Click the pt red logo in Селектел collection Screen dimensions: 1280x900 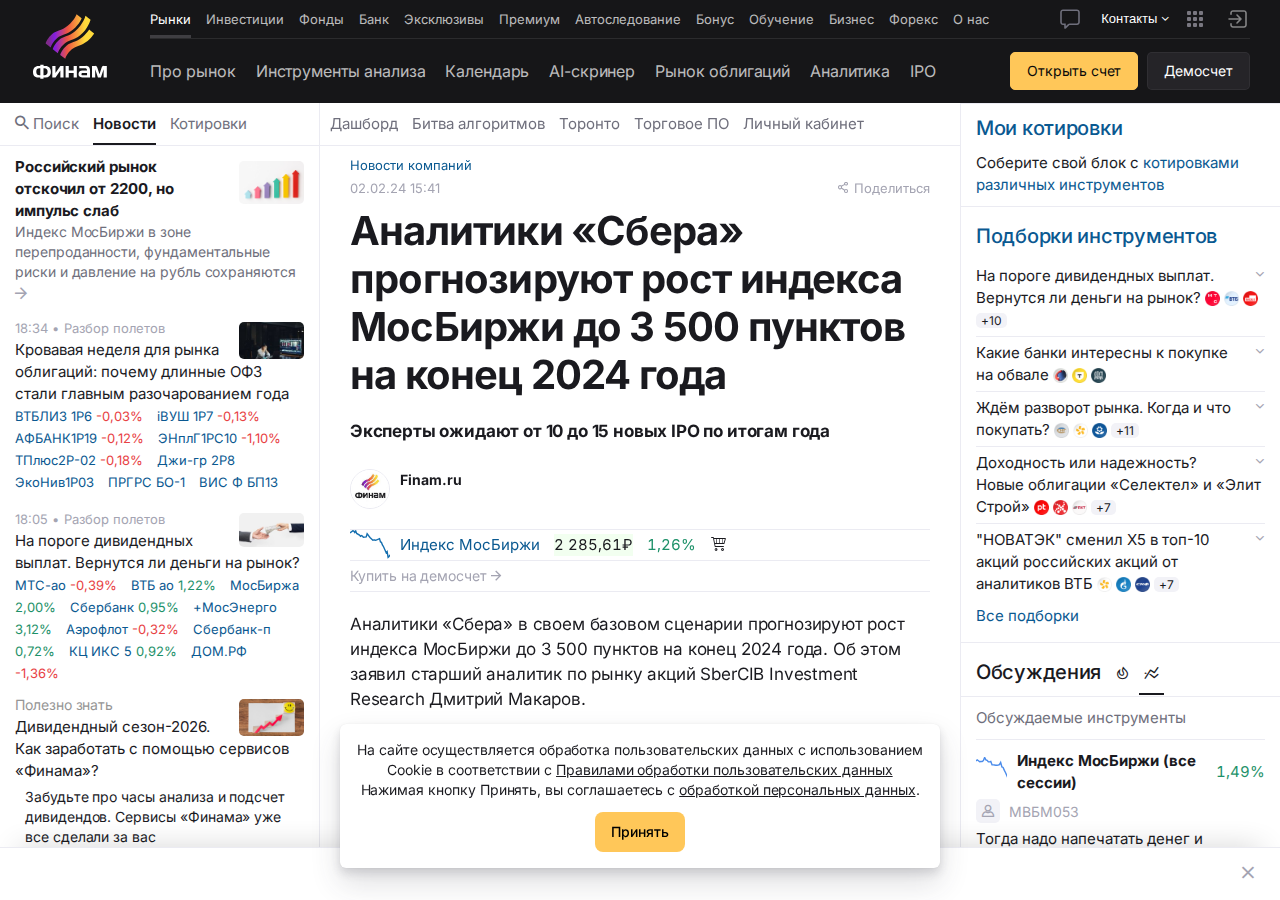click(1041, 507)
